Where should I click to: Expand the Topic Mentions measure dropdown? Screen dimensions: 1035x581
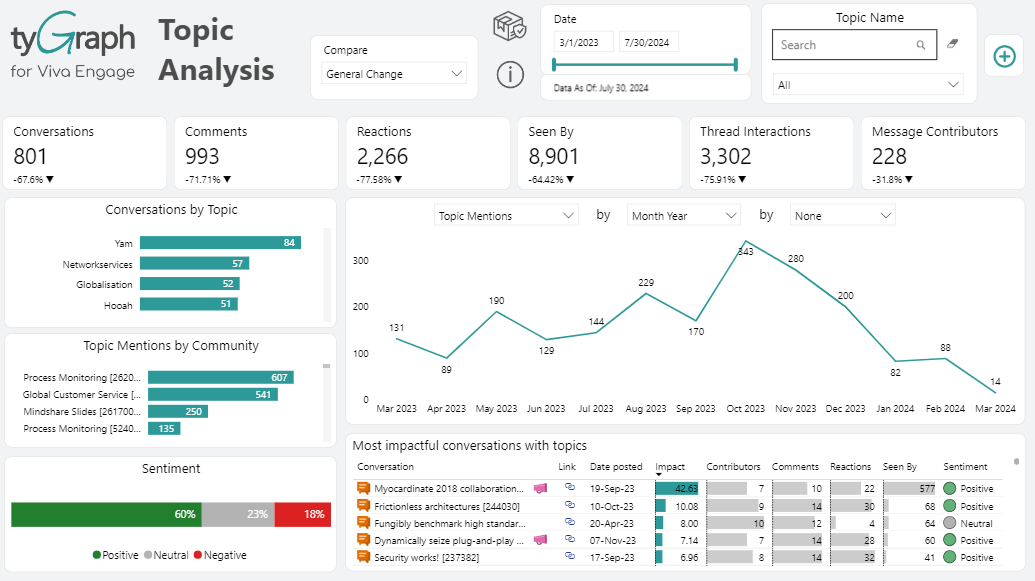coord(507,216)
